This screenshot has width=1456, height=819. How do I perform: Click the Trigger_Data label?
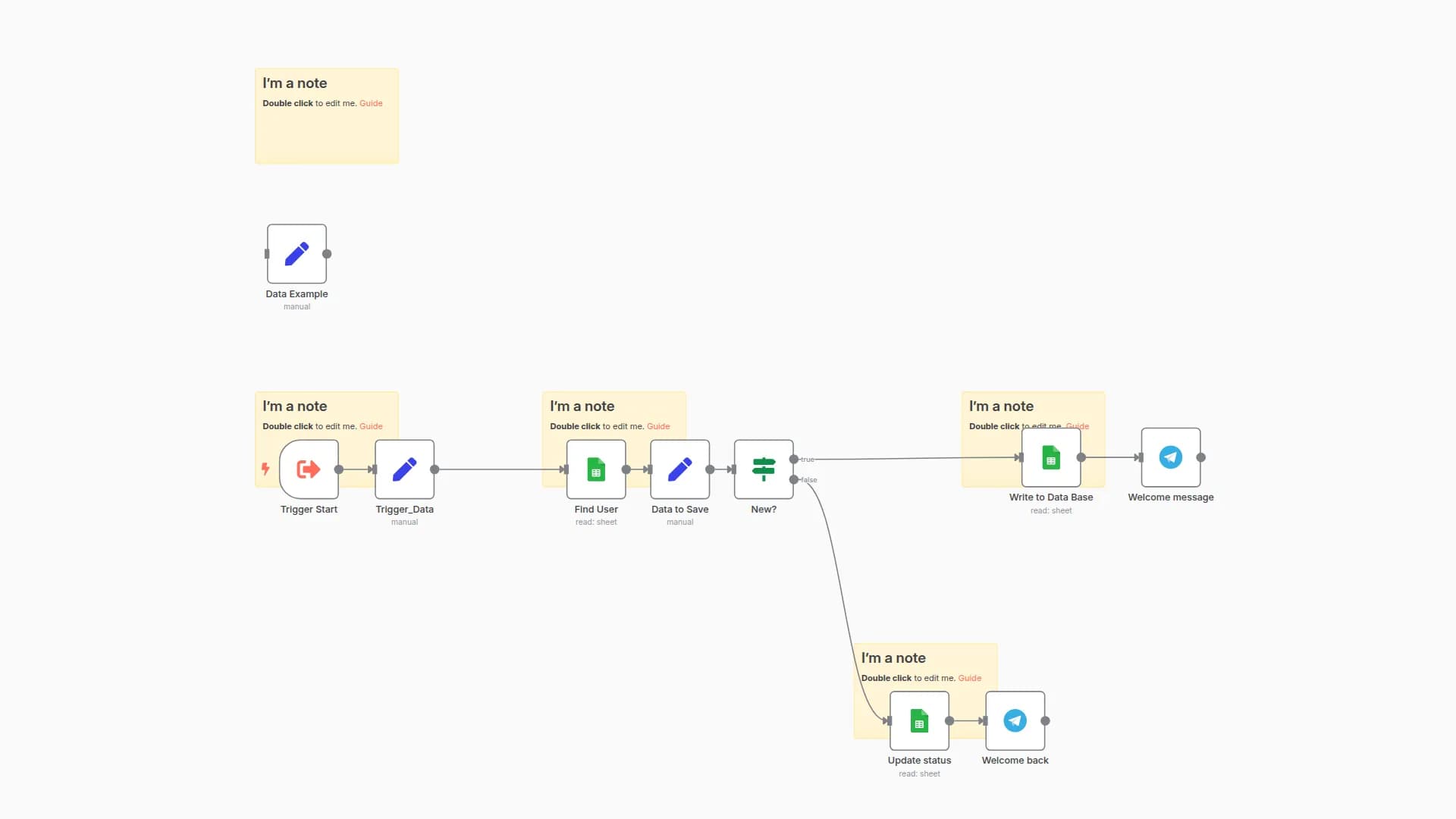[x=405, y=510]
